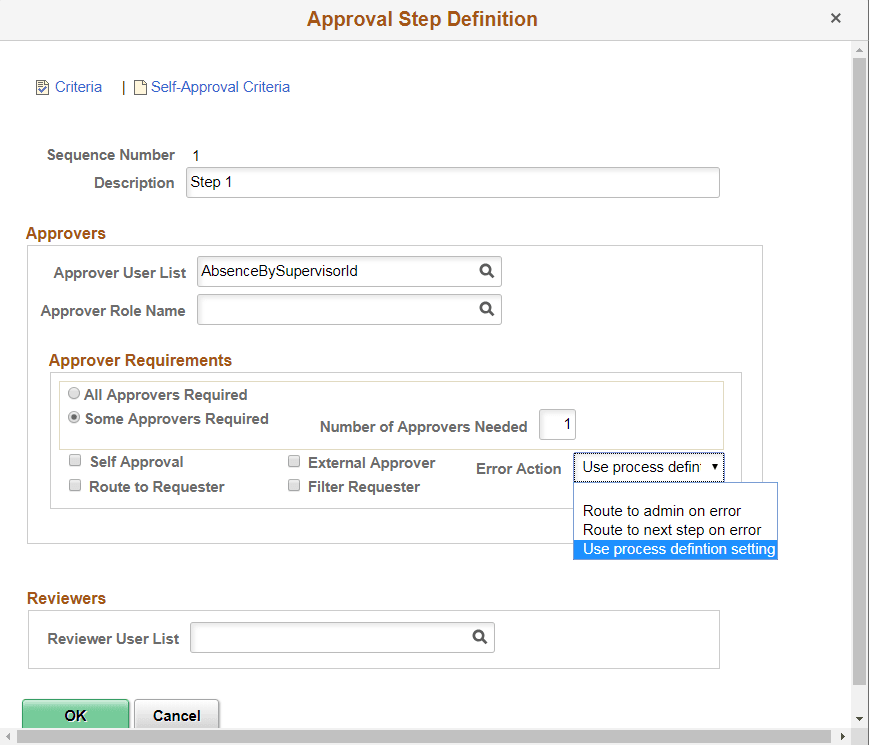The image size is (869, 745).
Task: Open the Approver Role Name search lookup
Action: [487, 309]
